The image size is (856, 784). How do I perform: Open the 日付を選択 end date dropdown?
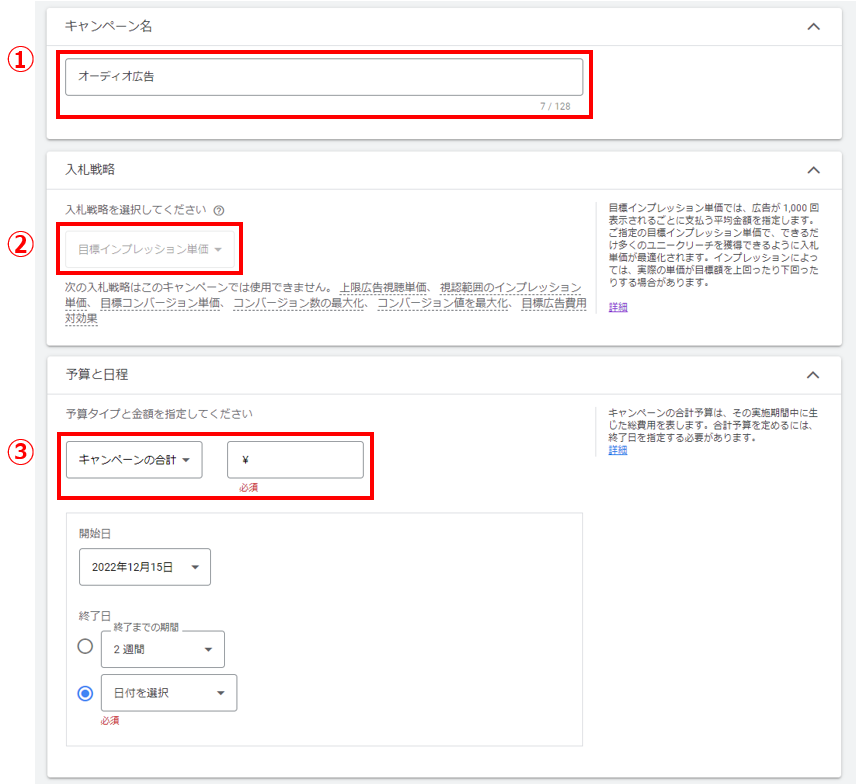click(x=168, y=693)
